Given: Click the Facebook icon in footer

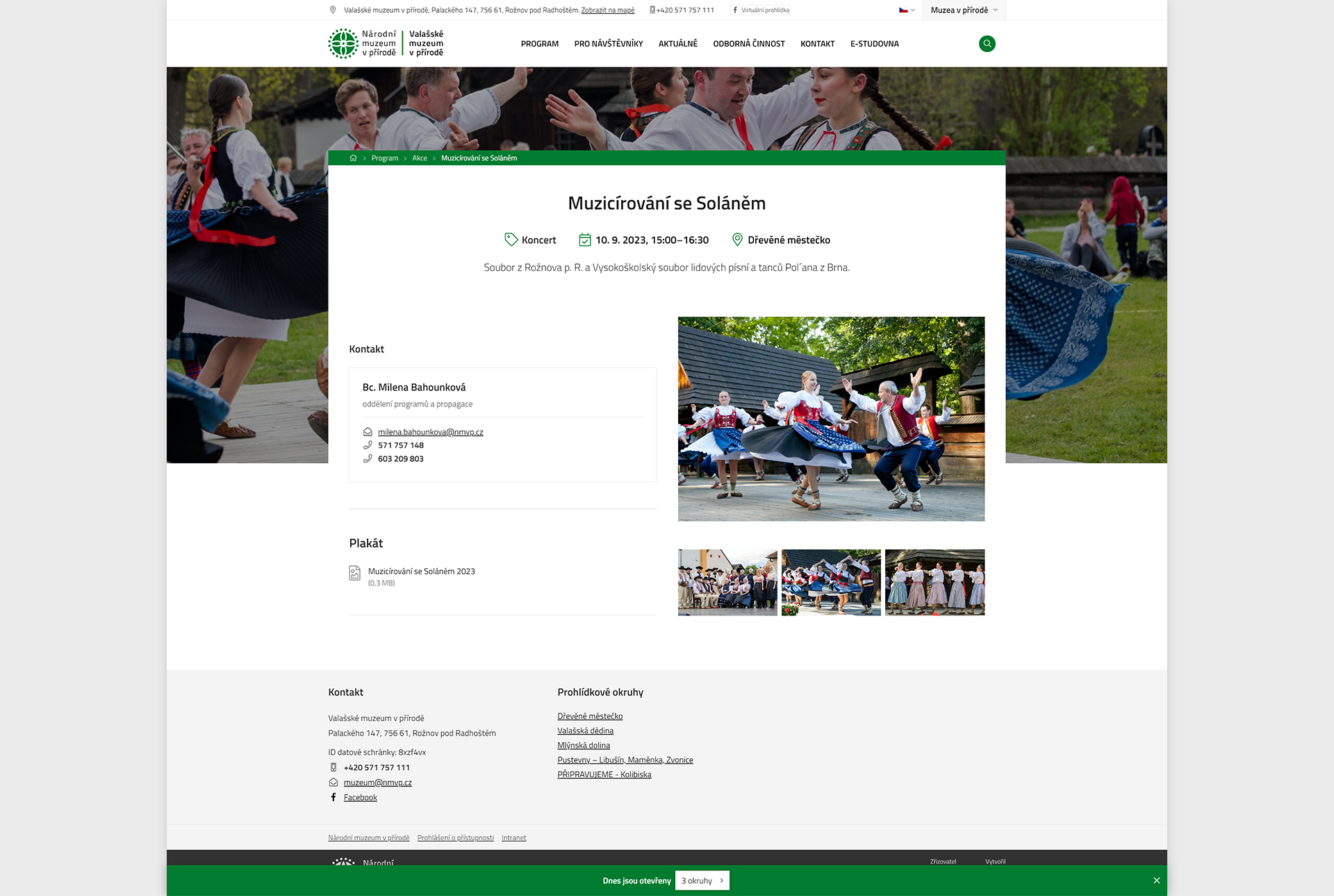Looking at the screenshot, I should (333, 797).
